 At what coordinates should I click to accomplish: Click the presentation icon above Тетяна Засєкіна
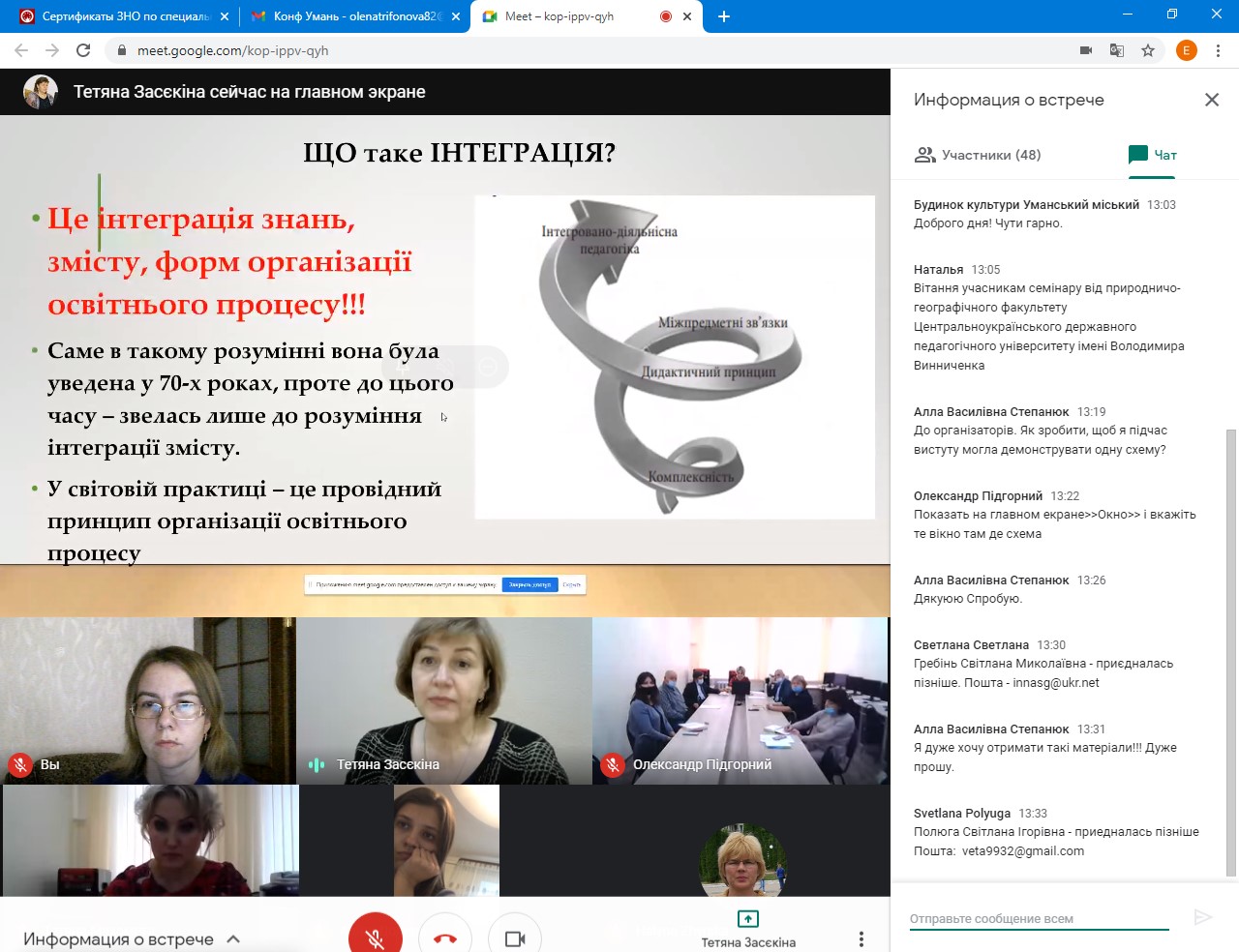(x=747, y=918)
